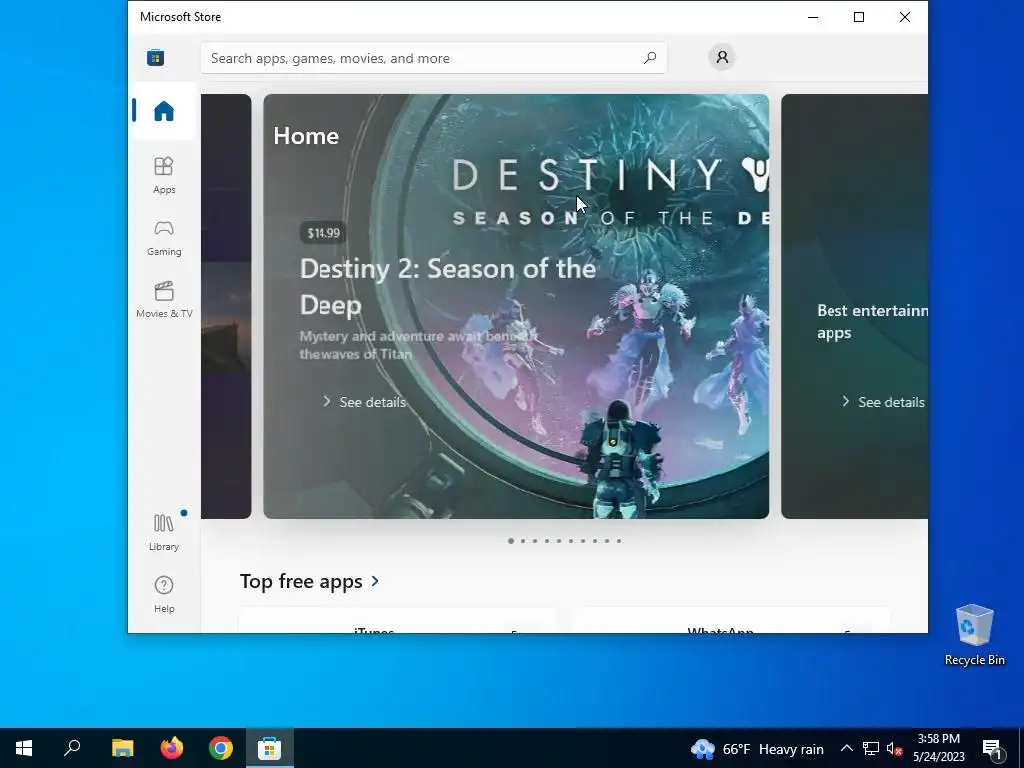Launch Google Chrome from taskbar
1024x768 pixels.
[x=221, y=748]
